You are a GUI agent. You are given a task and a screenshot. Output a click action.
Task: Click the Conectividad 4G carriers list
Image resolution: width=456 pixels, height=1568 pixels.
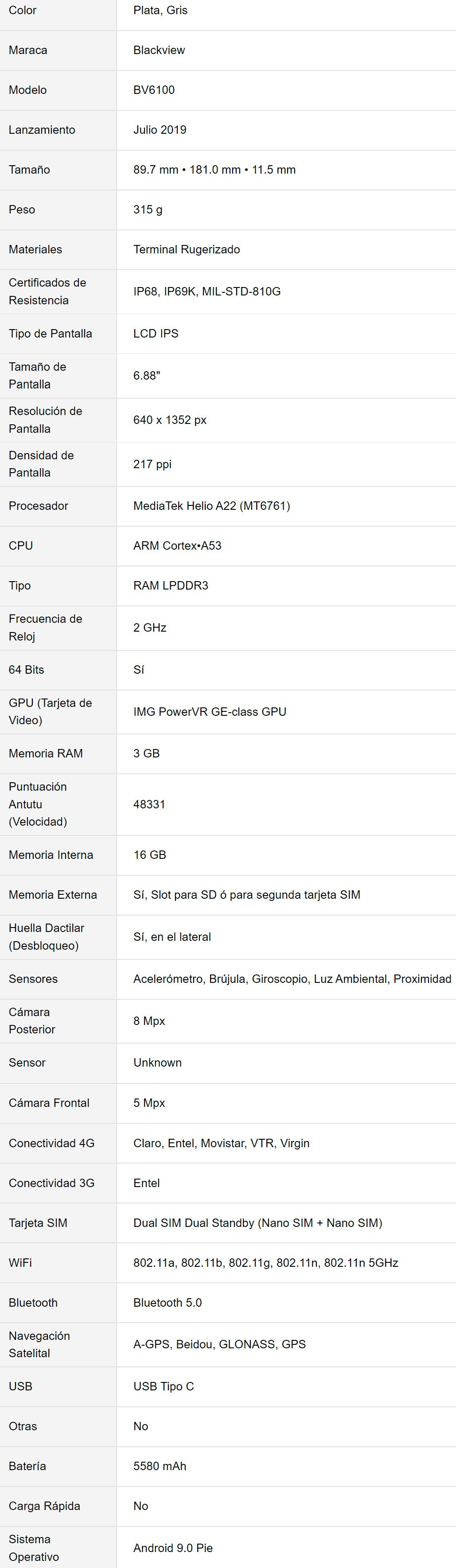[221, 1143]
